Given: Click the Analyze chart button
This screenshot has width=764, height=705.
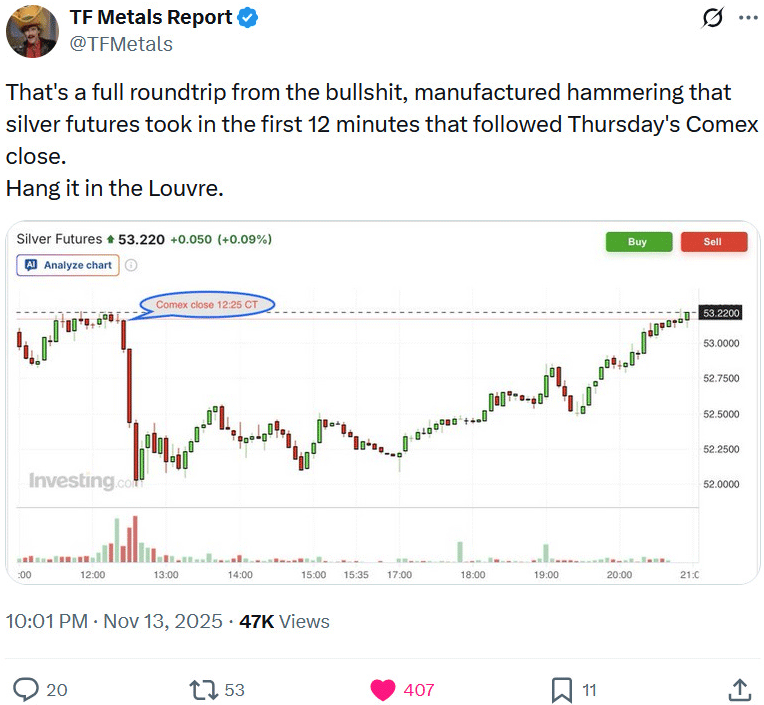Looking at the screenshot, I should pyautogui.click(x=68, y=265).
